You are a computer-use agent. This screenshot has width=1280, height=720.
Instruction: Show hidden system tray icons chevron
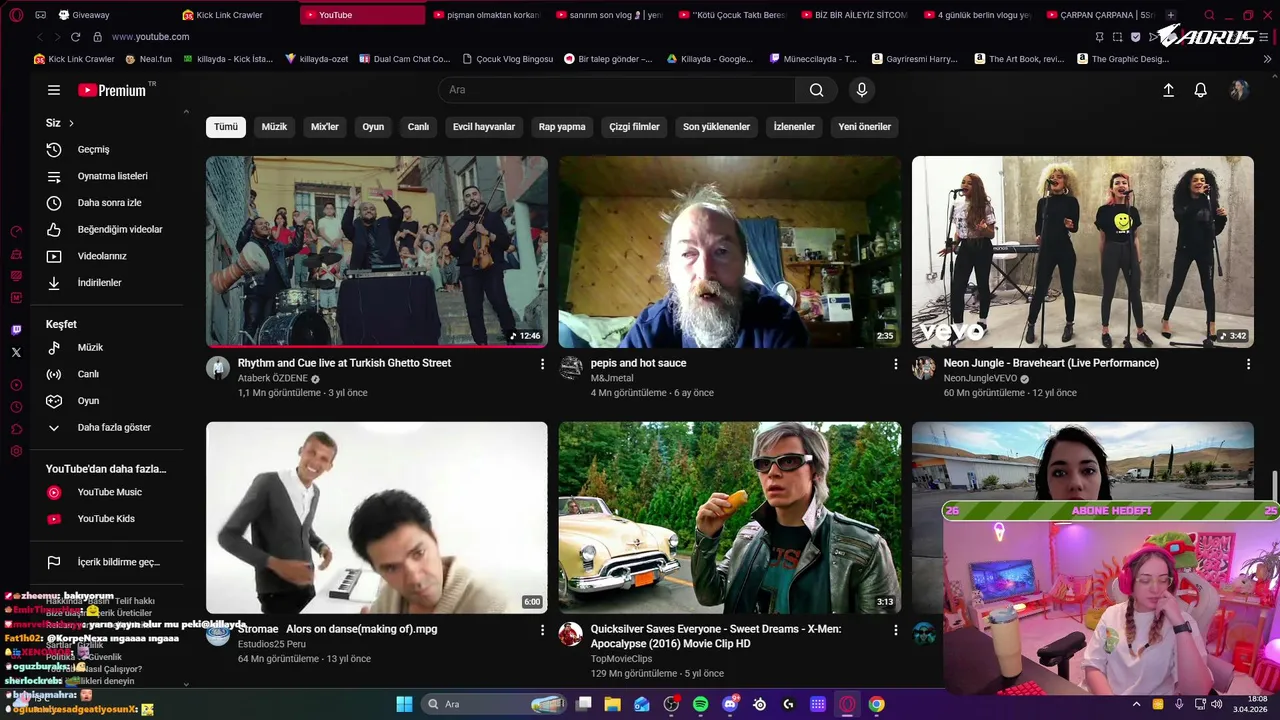[1136, 704]
